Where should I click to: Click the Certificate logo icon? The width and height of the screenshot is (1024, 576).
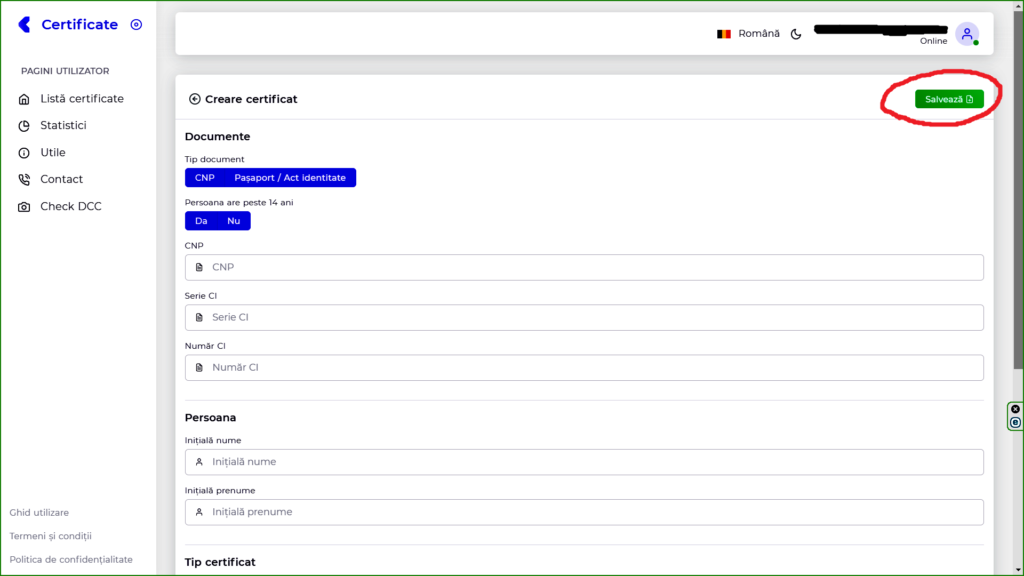tap(25, 25)
